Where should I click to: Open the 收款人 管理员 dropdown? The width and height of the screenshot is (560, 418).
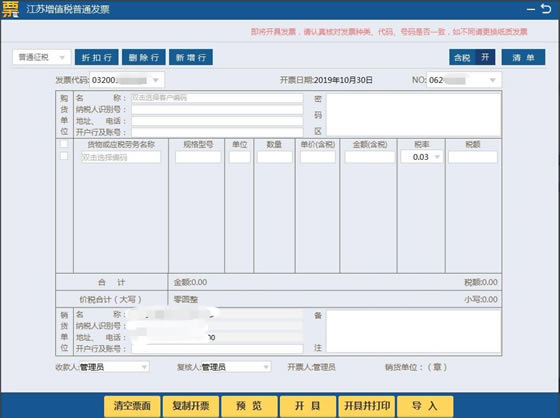pyautogui.click(x=114, y=367)
